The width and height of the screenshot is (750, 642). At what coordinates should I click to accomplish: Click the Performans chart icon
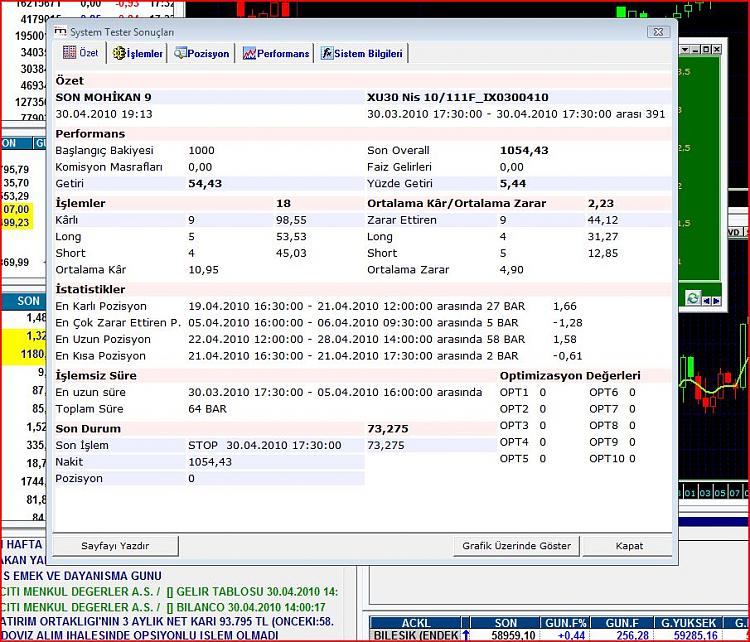[249, 54]
